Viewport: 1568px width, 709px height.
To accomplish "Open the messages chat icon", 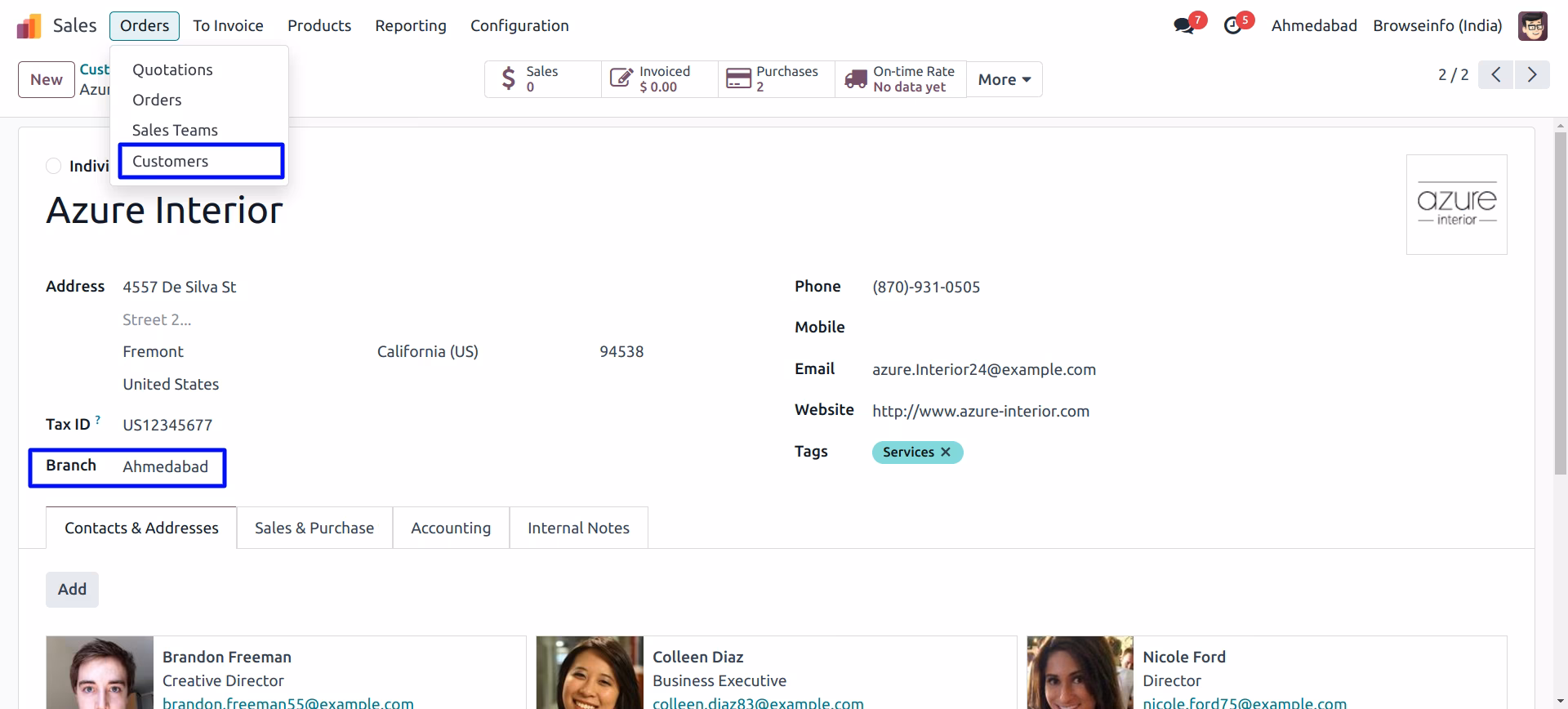I will pos(1183,25).
